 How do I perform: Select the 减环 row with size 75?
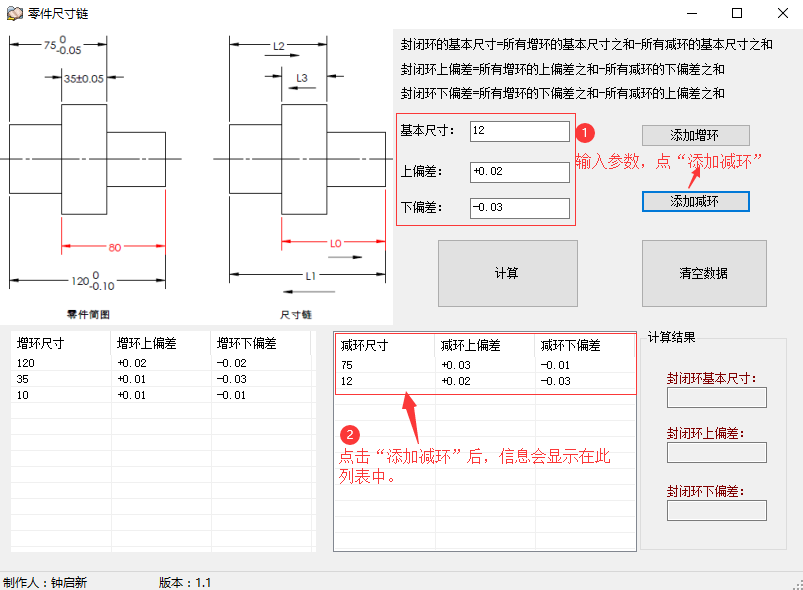(485, 365)
